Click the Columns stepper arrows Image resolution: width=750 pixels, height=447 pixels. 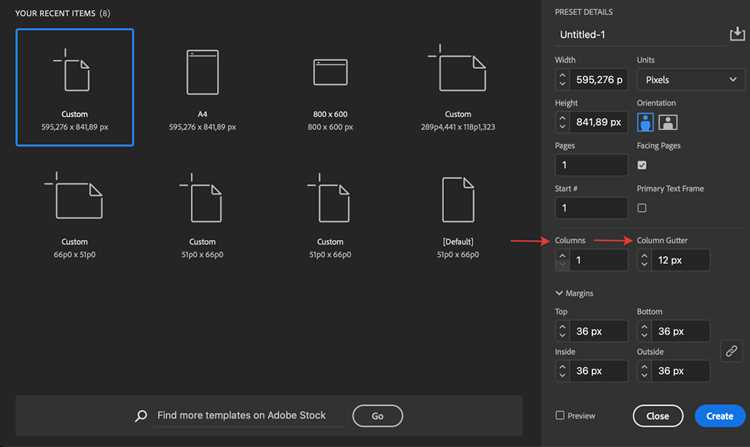click(x=562, y=260)
